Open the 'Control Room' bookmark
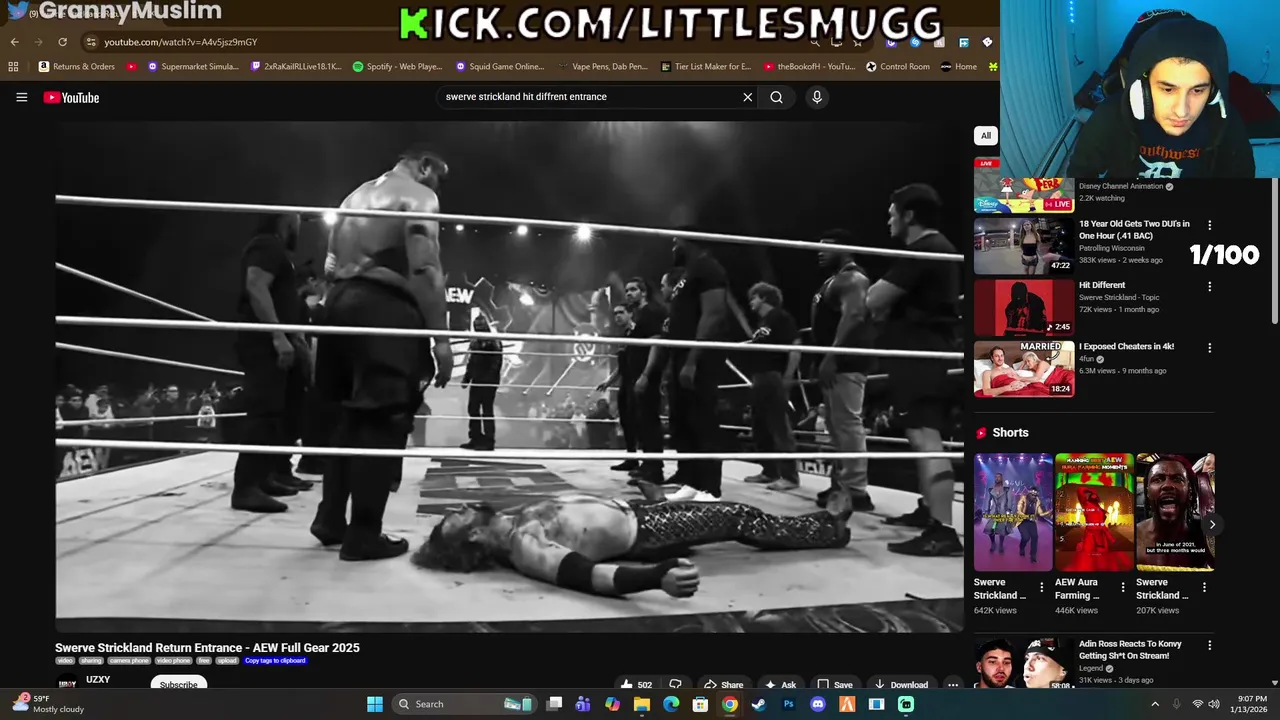 [898, 67]
